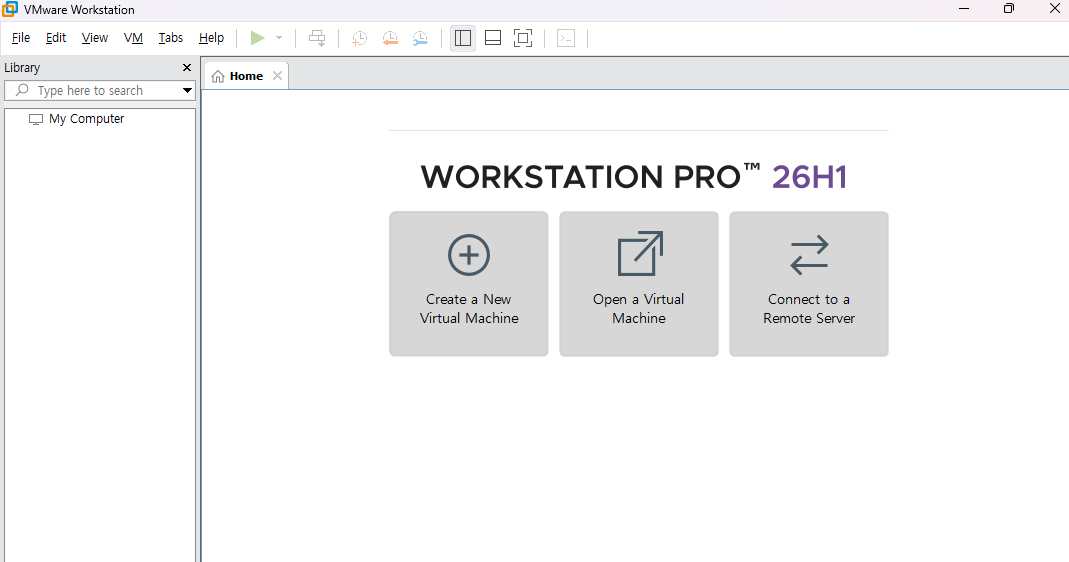Viewport: 1069px width, 562px height.
Task: Click the green Power On play icon
Action: pyautogui.click(x=257, y=38)
